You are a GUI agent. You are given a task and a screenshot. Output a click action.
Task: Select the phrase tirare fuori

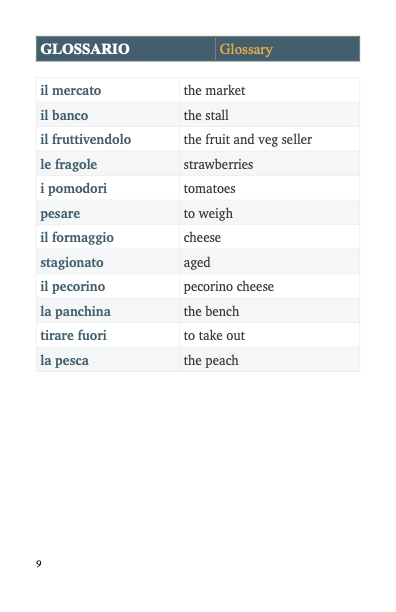73,336
